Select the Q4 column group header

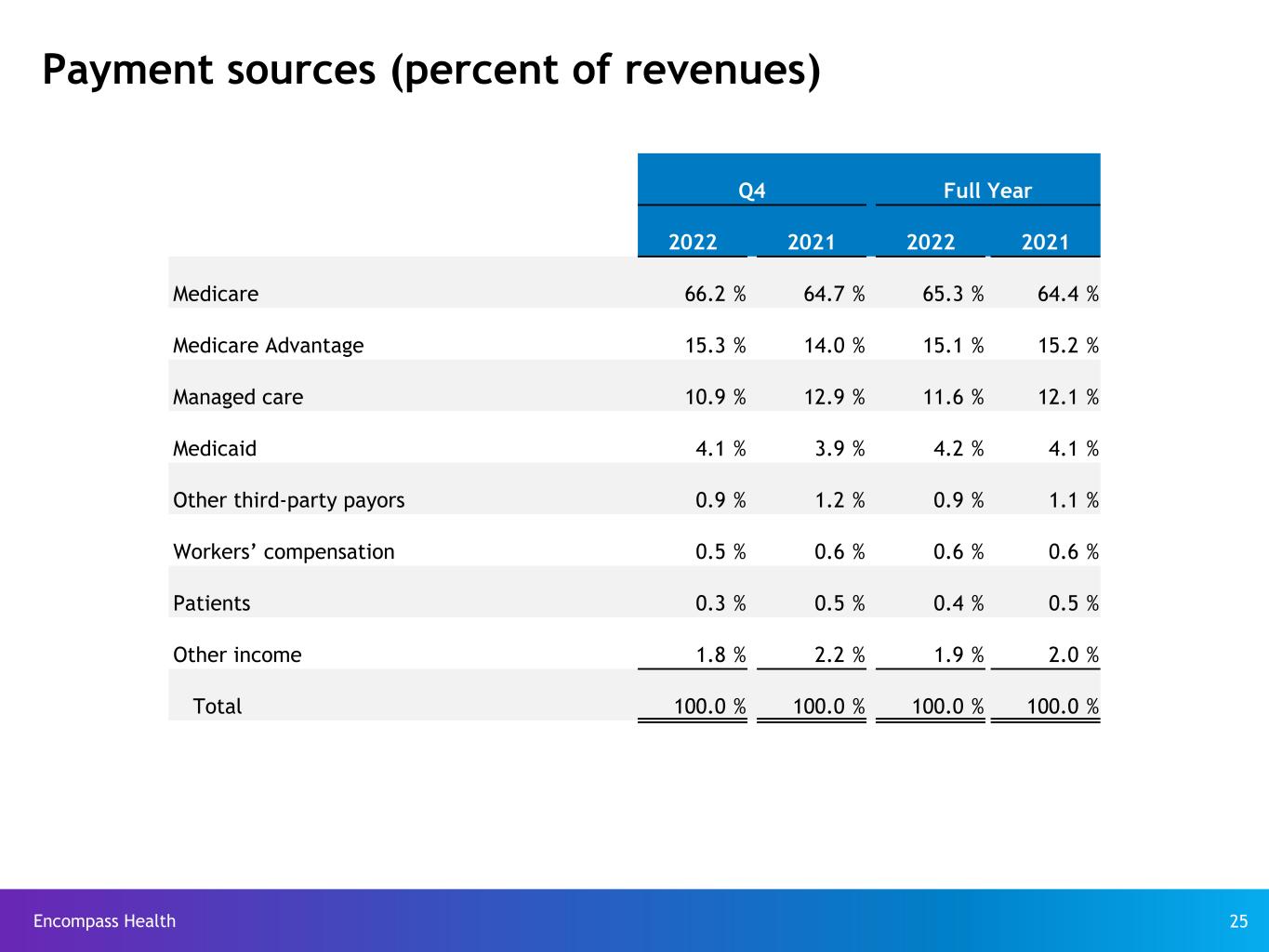click(751, 191)
